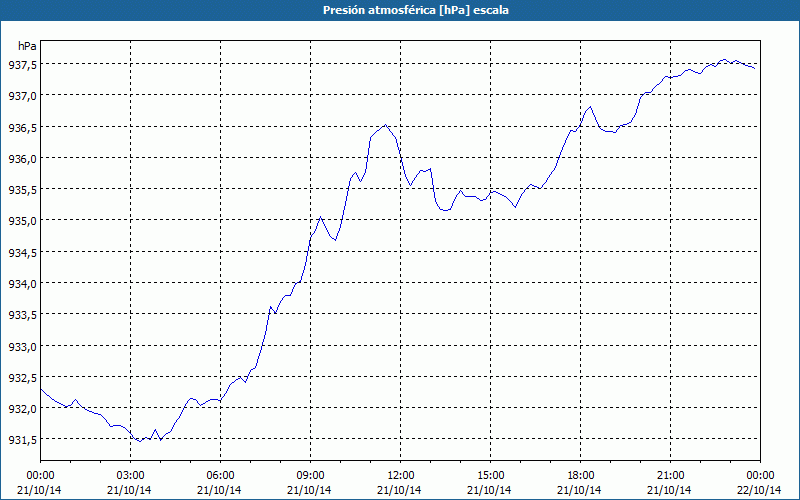The height and width of the screenshot is (500, 800).
Task: Click the 00:00 21/10/14 time label
Action: coord(40,483)
